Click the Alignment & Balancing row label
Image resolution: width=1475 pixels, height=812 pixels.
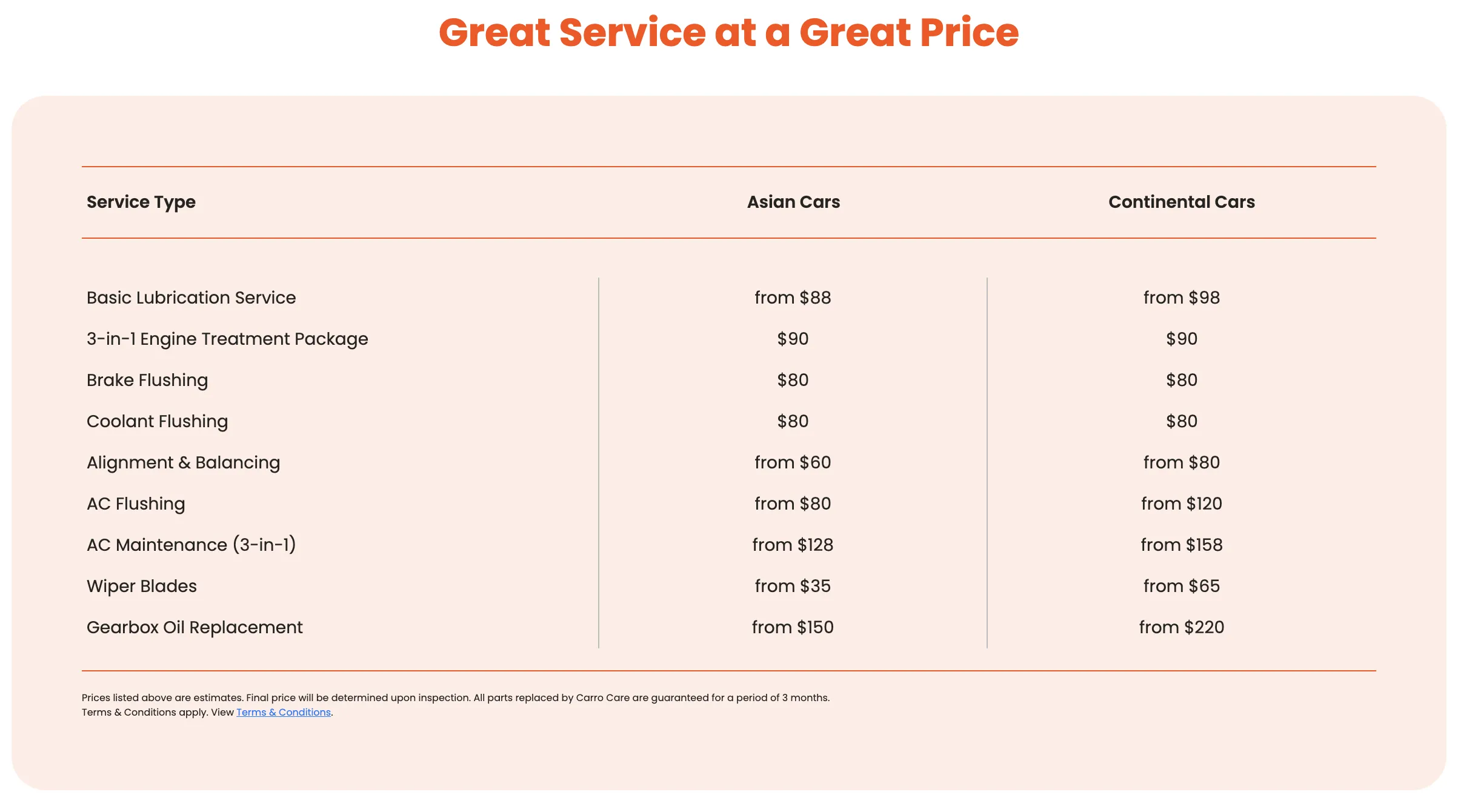183,462
